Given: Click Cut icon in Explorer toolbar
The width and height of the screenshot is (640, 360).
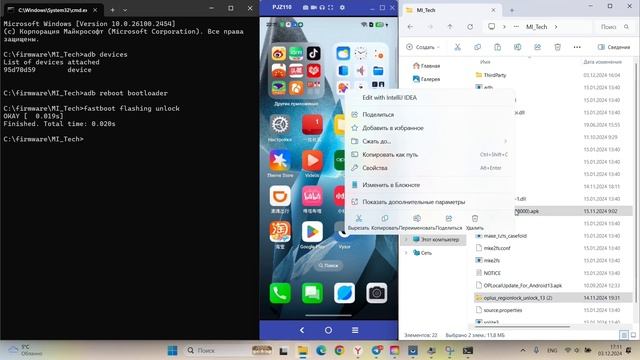Looking at the screenshot, I should (x=458, y=47).
